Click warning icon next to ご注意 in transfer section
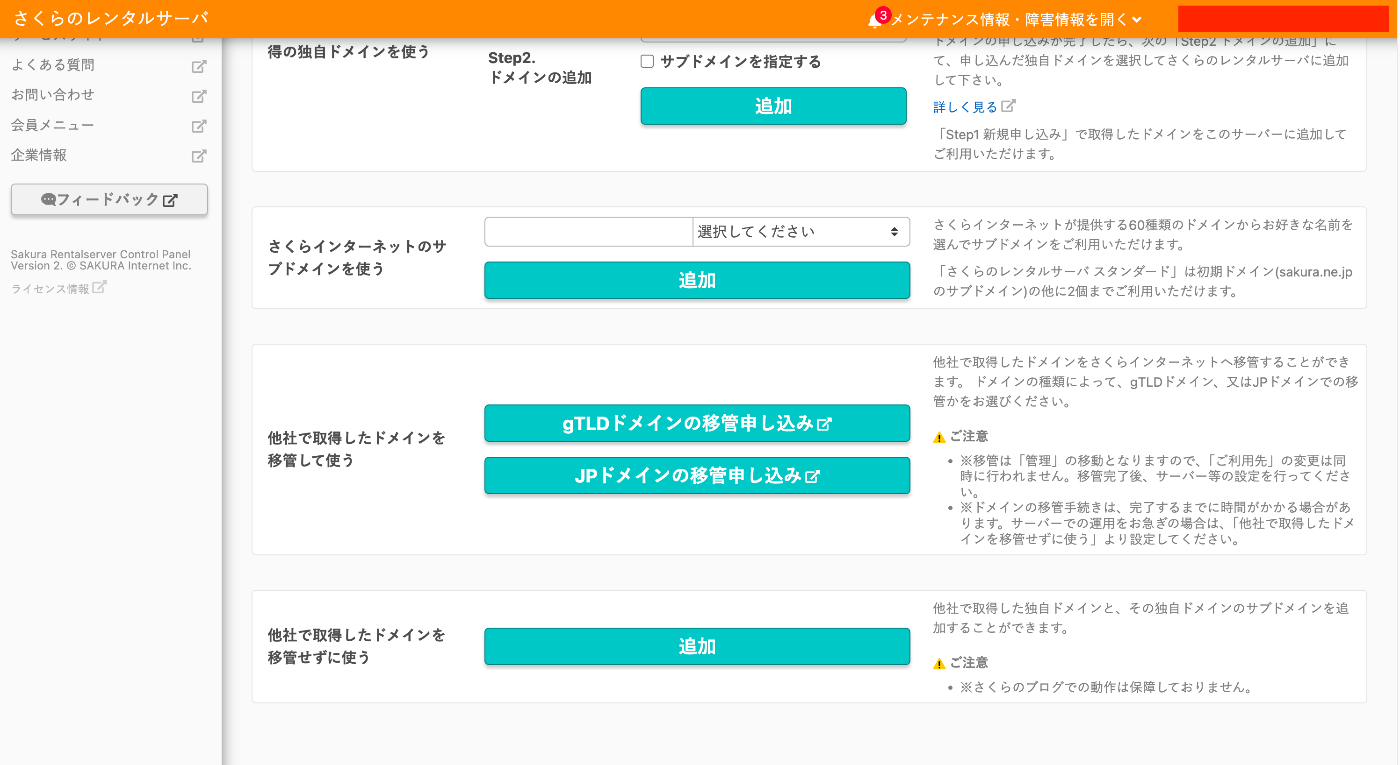Image resolution: width=1400 pixels, height=765 pixels. [939, 436]
